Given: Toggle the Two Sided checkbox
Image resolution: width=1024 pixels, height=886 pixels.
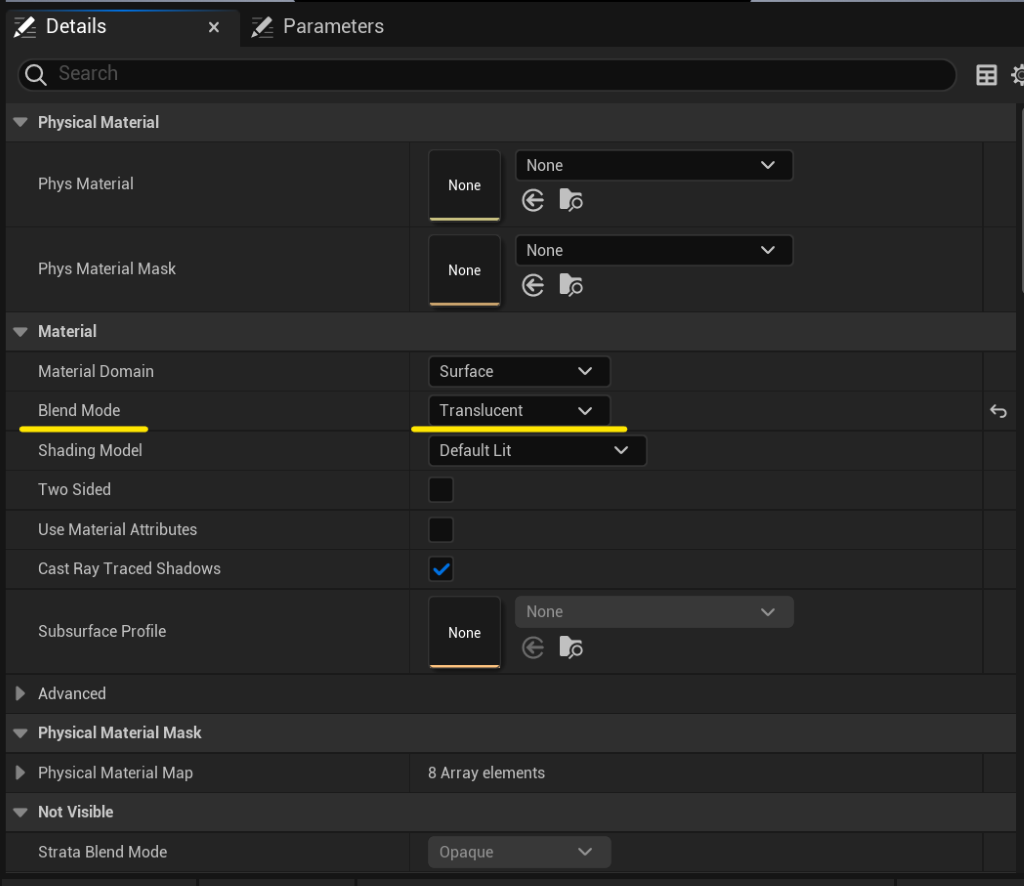Looking at the screenshot, I should click(x=441, y=490).
